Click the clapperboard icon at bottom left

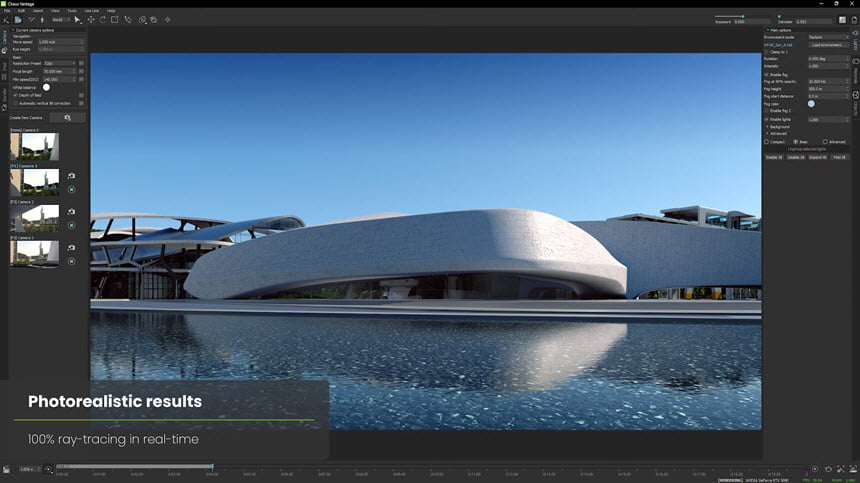[6, 469]
